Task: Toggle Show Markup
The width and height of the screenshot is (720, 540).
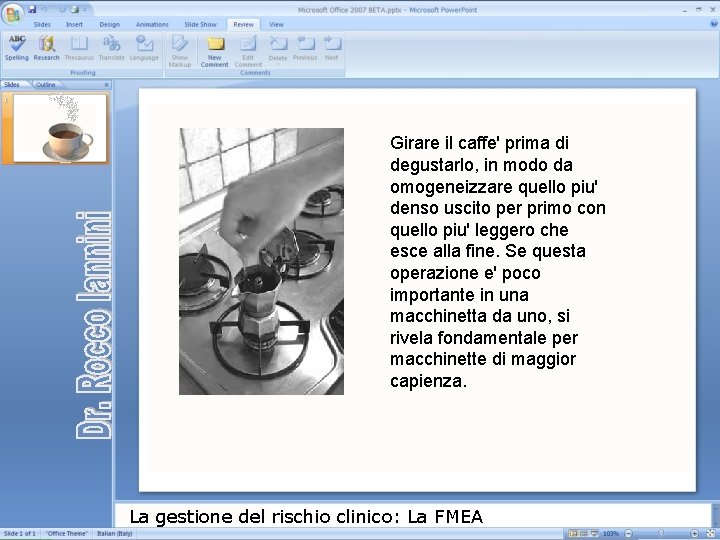Action: 180,51
